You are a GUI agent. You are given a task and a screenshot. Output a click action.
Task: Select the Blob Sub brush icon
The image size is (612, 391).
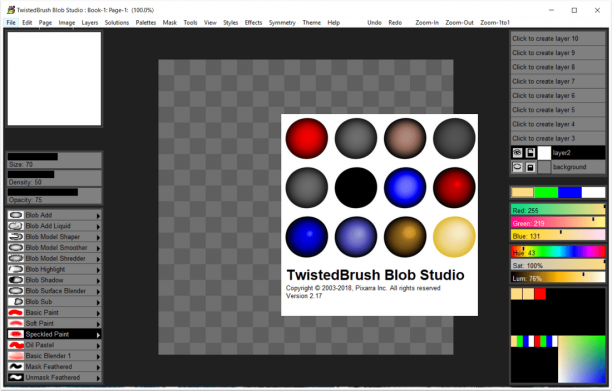pyautogui.click(x=16, y=302)
